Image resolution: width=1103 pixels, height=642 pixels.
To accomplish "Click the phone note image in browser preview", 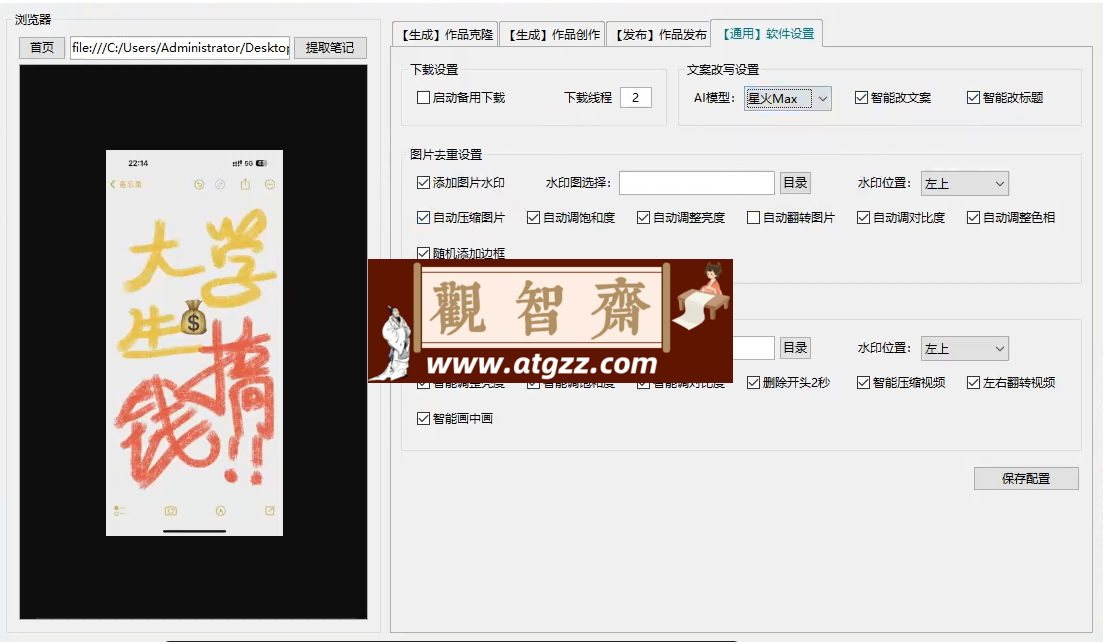I will [x=194, y=342].
